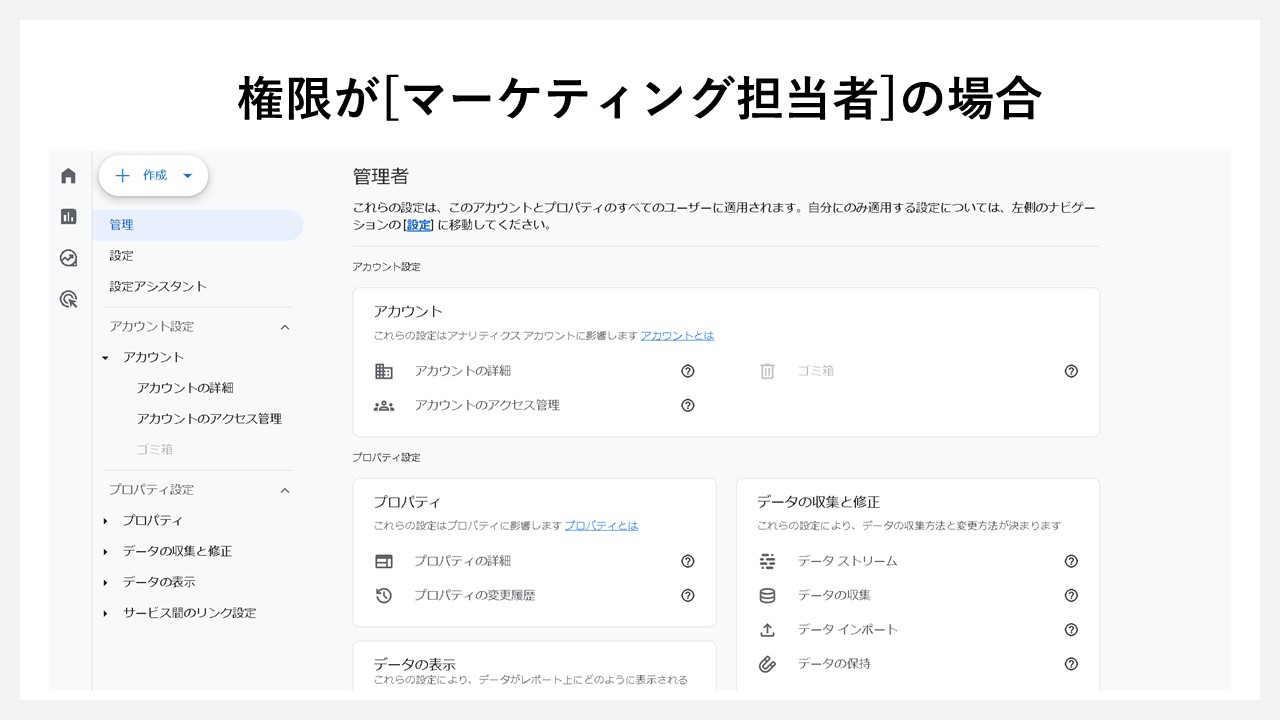
Task: Click the プロパティの変更履歴 history icon
Action: (x=384, y=595)
